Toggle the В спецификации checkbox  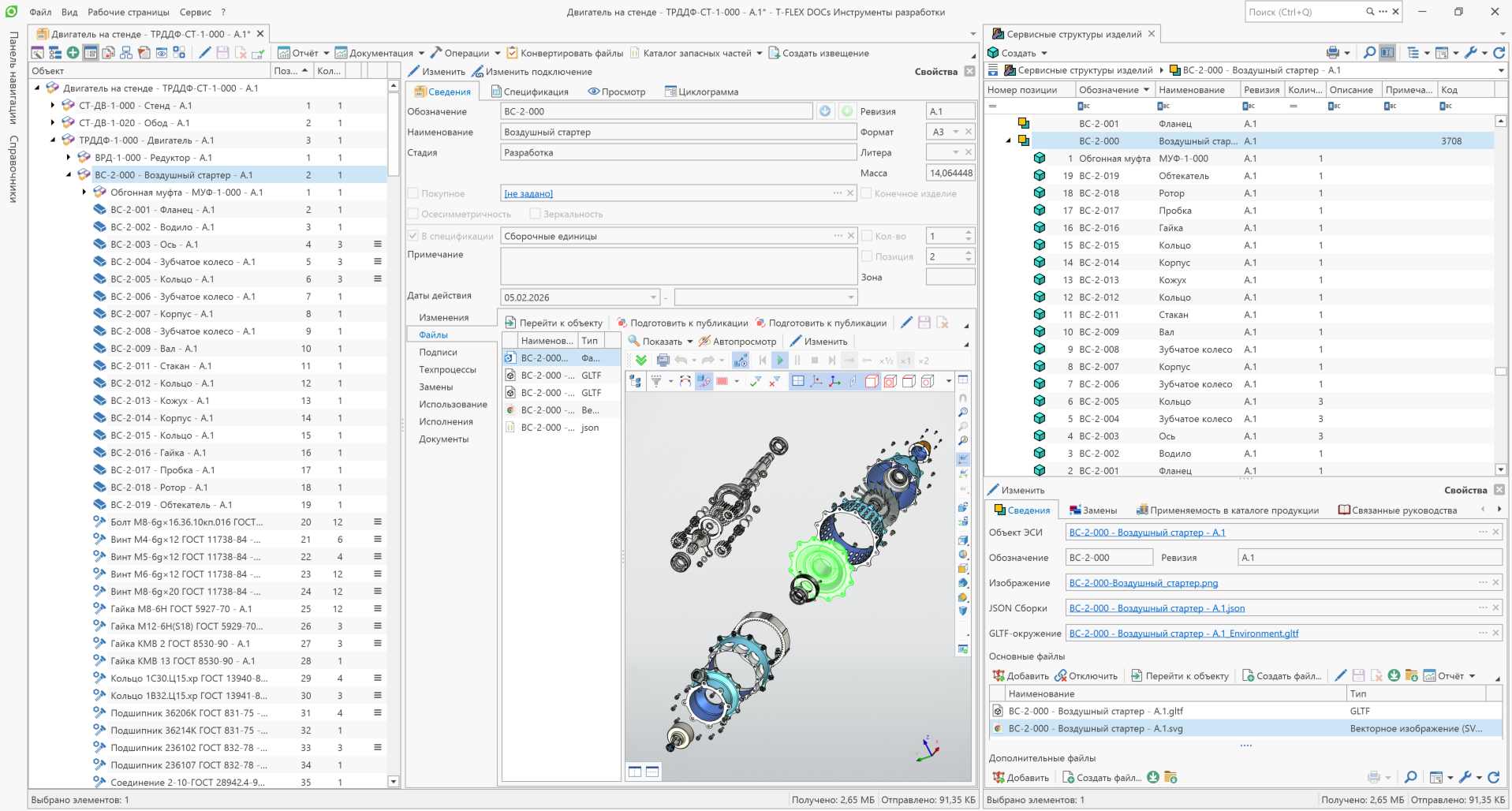[413, 236]
